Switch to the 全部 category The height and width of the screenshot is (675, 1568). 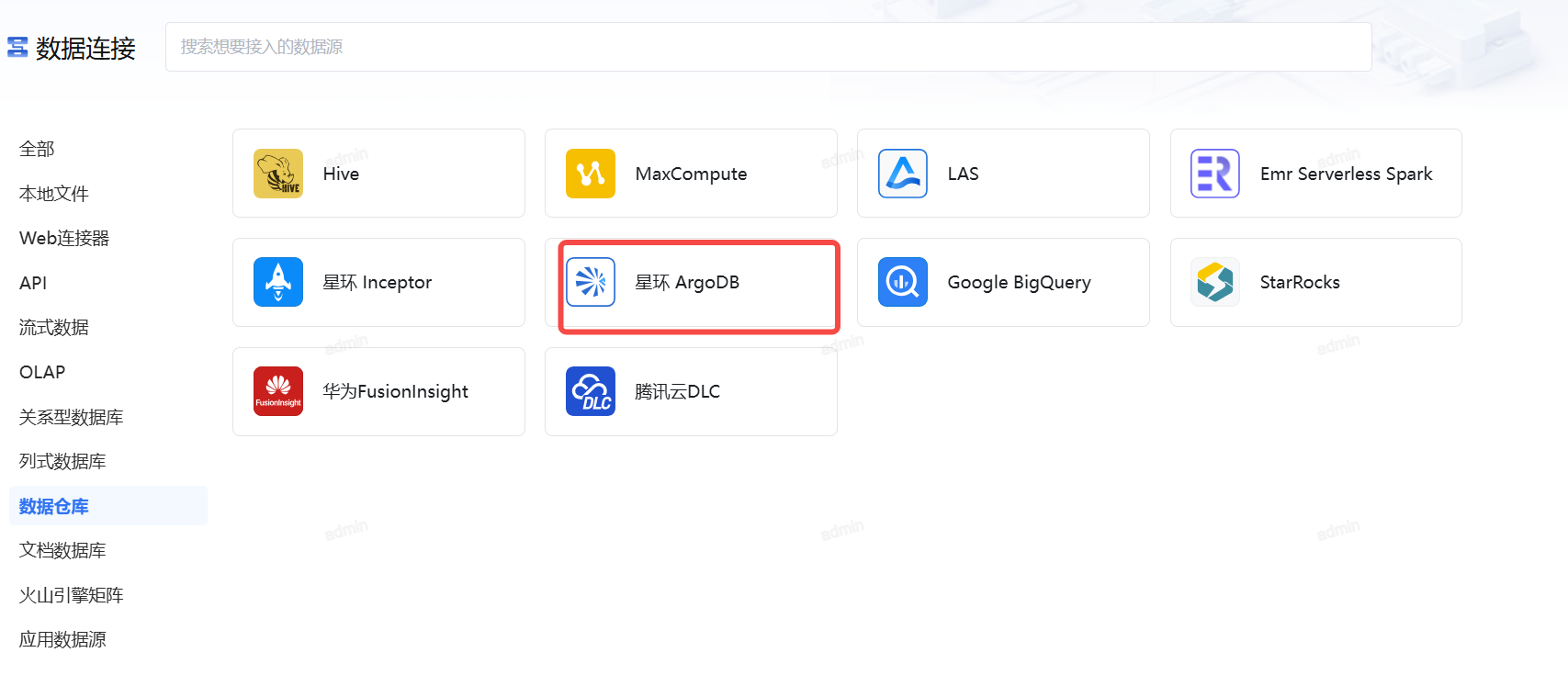[x=37, y=149]
